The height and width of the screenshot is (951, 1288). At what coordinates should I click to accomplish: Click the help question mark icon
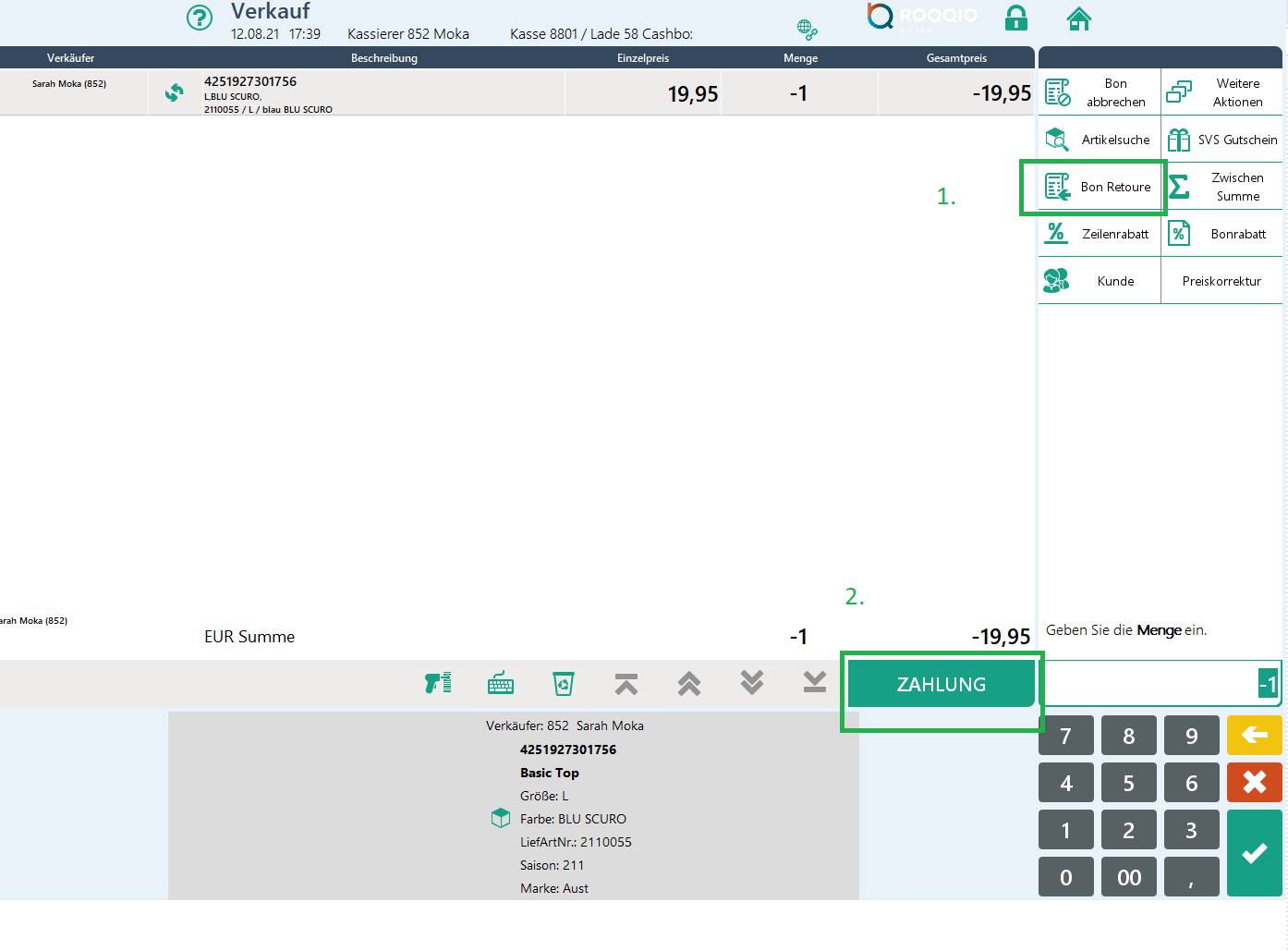pyautogui.click(x=200, y=18)
